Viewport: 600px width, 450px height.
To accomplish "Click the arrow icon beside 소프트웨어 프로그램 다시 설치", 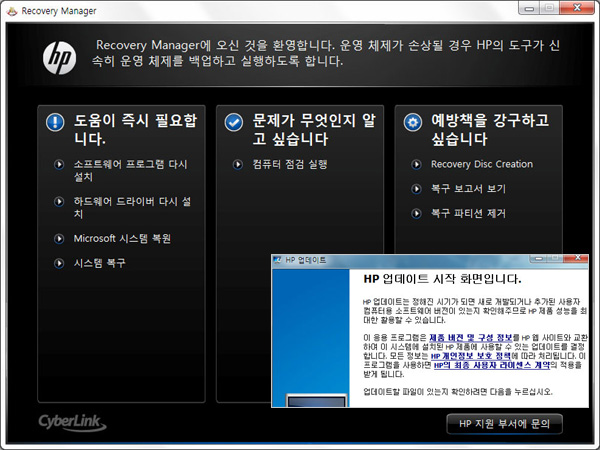I will [59, 165].
